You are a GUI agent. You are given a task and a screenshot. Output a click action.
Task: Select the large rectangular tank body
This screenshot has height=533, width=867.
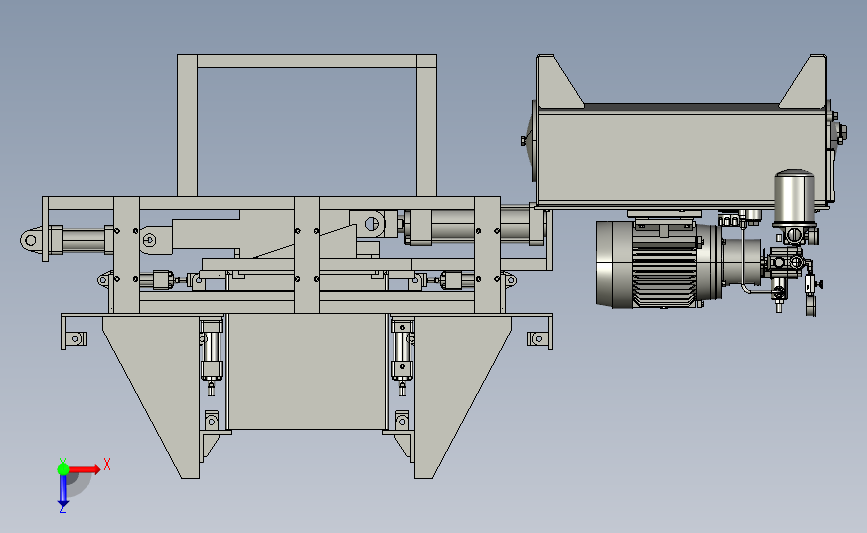[682, 157]
